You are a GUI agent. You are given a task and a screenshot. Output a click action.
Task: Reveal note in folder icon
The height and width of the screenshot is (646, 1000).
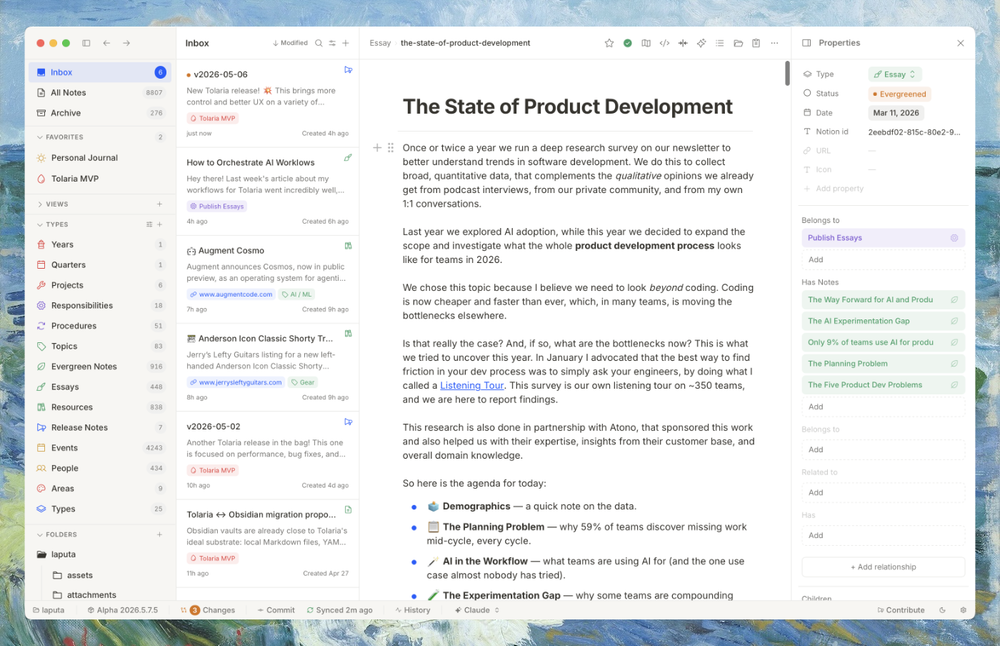click(738, 43)
